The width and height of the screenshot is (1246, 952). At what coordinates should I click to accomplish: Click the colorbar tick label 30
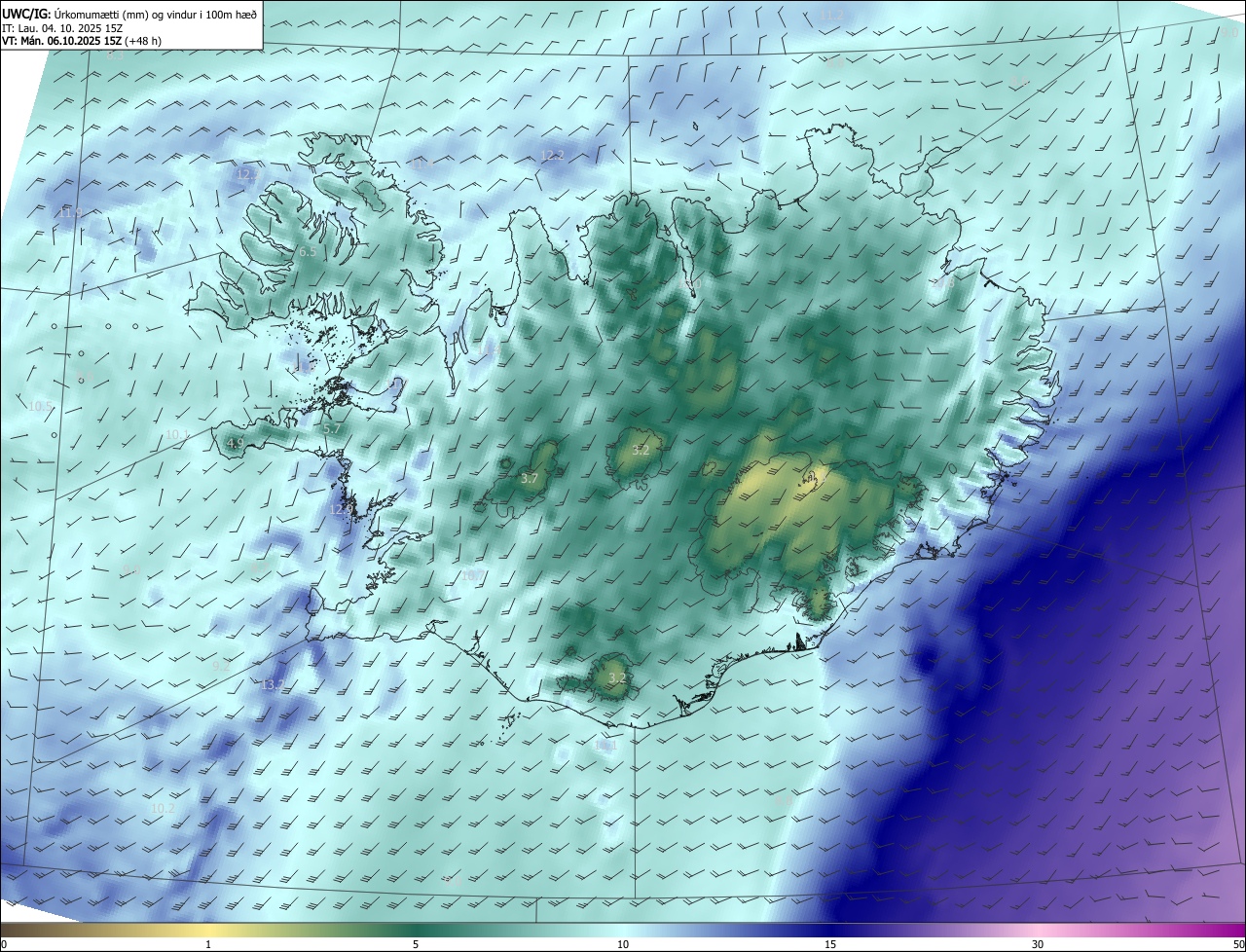click(1038, 944)
